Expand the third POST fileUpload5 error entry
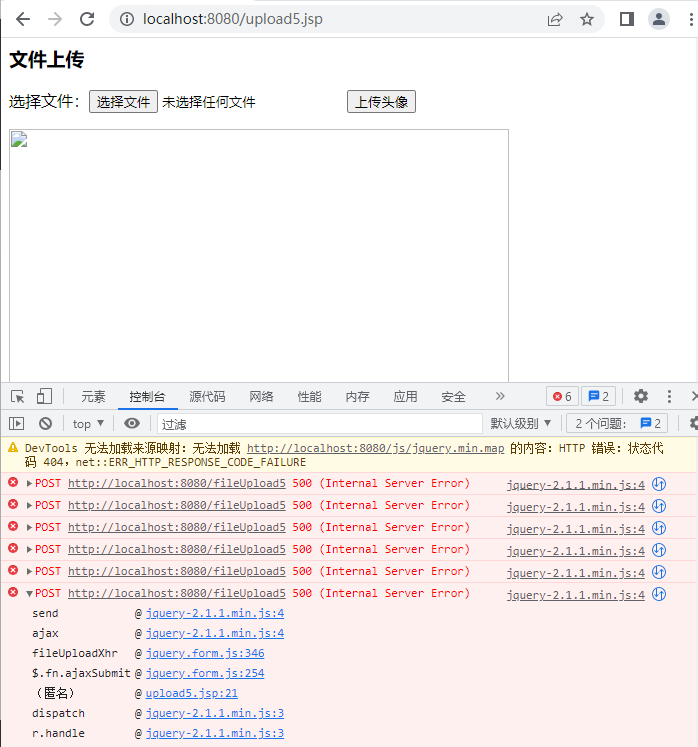 29,527
